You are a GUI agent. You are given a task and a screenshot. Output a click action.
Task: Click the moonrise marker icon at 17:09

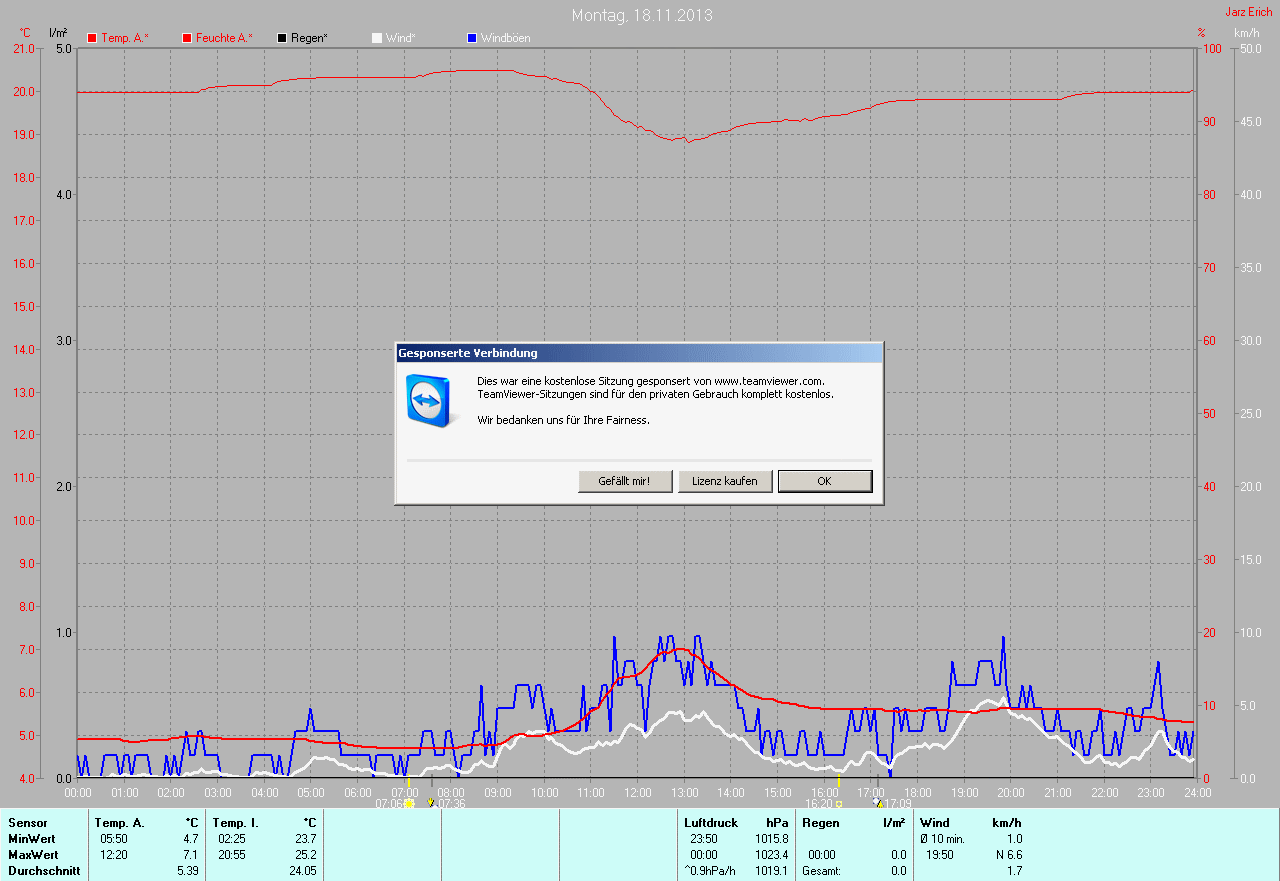click(879, 803)
